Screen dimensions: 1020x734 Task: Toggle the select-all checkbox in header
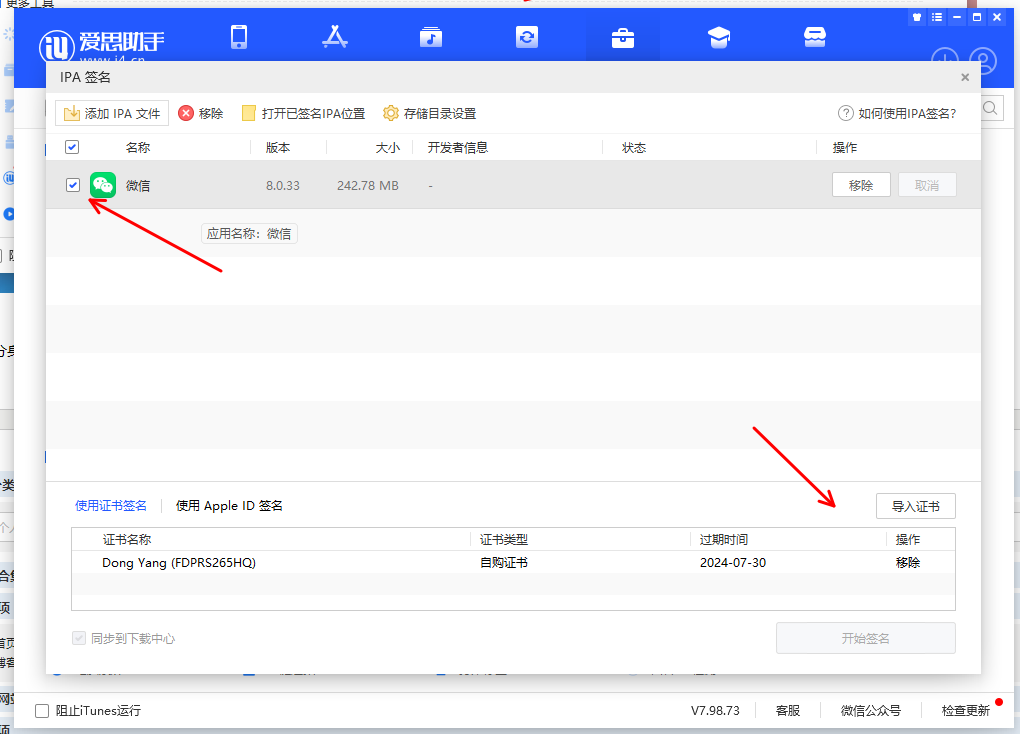point(72,147)
